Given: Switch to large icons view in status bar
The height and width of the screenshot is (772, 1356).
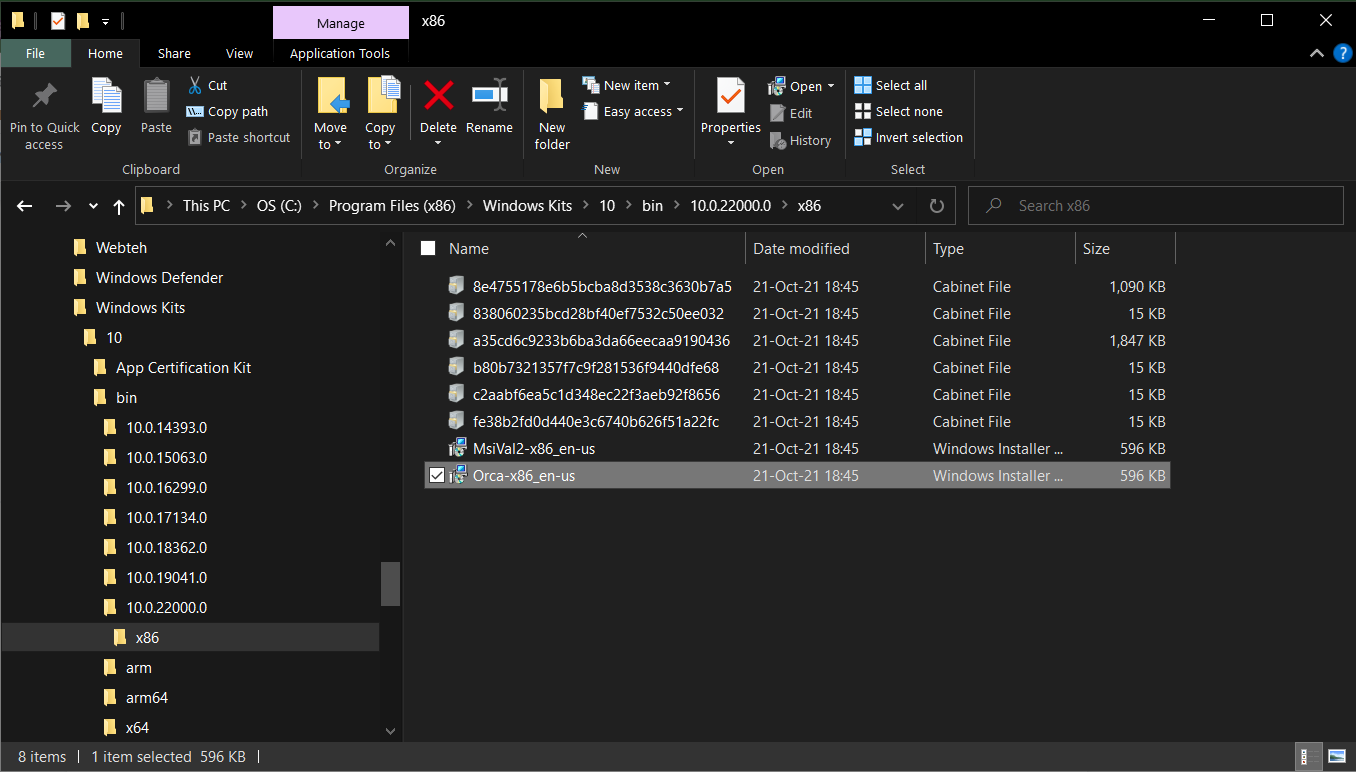Looking at the screenshot, I should (x=1337, y=756).
